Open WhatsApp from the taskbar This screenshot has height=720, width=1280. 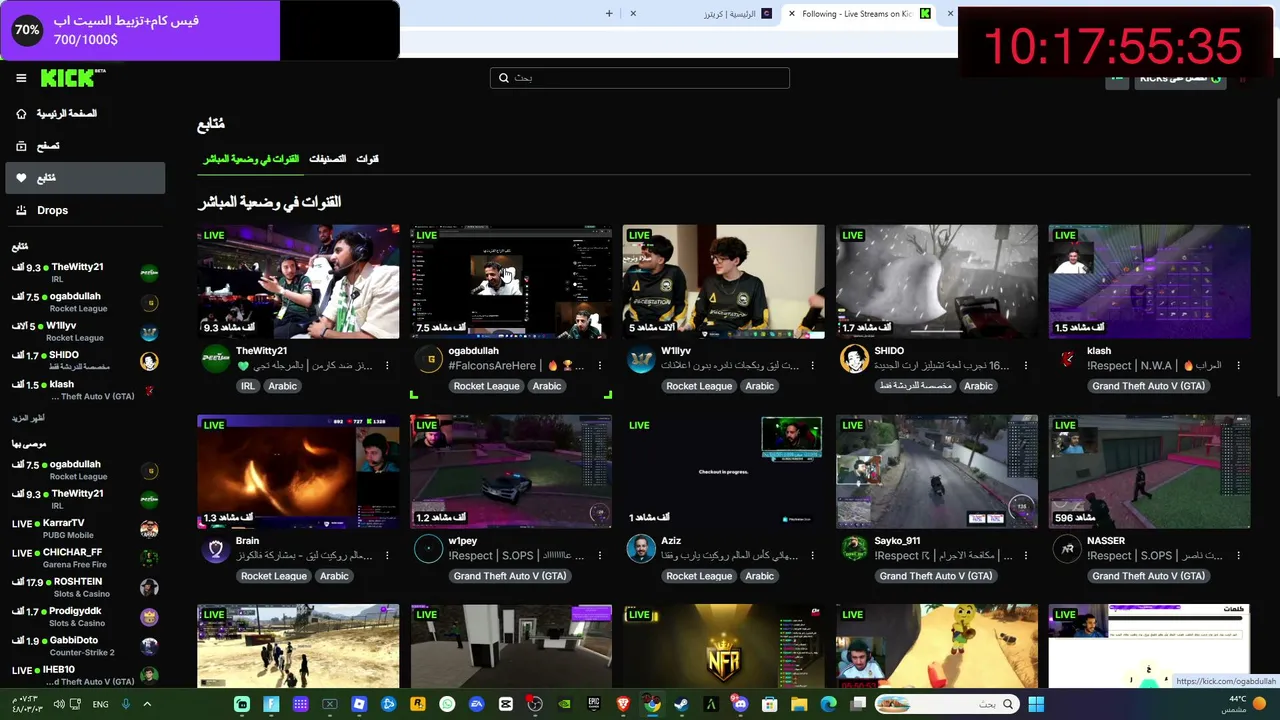(x=447, y=704)
